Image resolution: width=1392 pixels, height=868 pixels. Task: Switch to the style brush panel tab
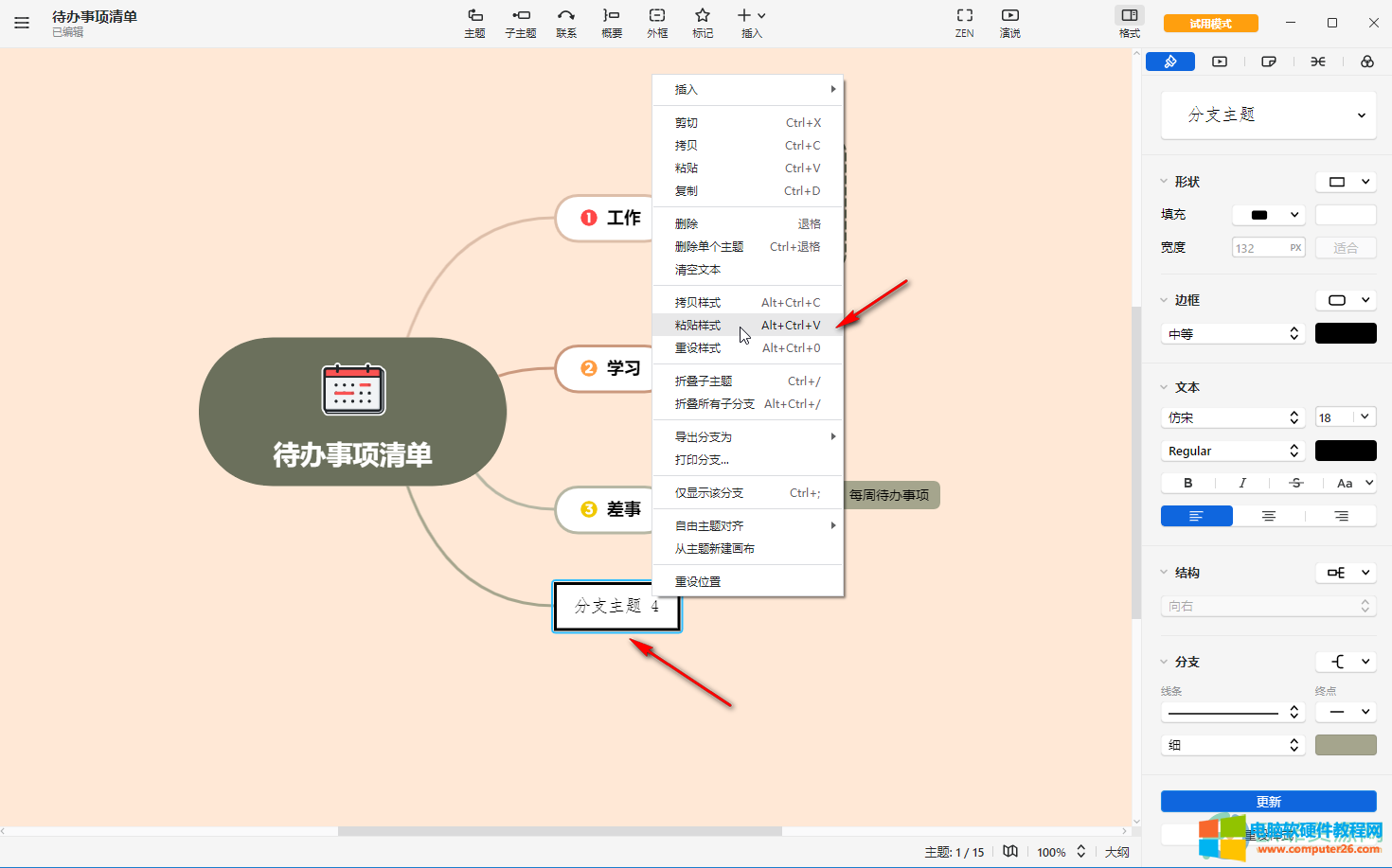(x=1170, y=62)
